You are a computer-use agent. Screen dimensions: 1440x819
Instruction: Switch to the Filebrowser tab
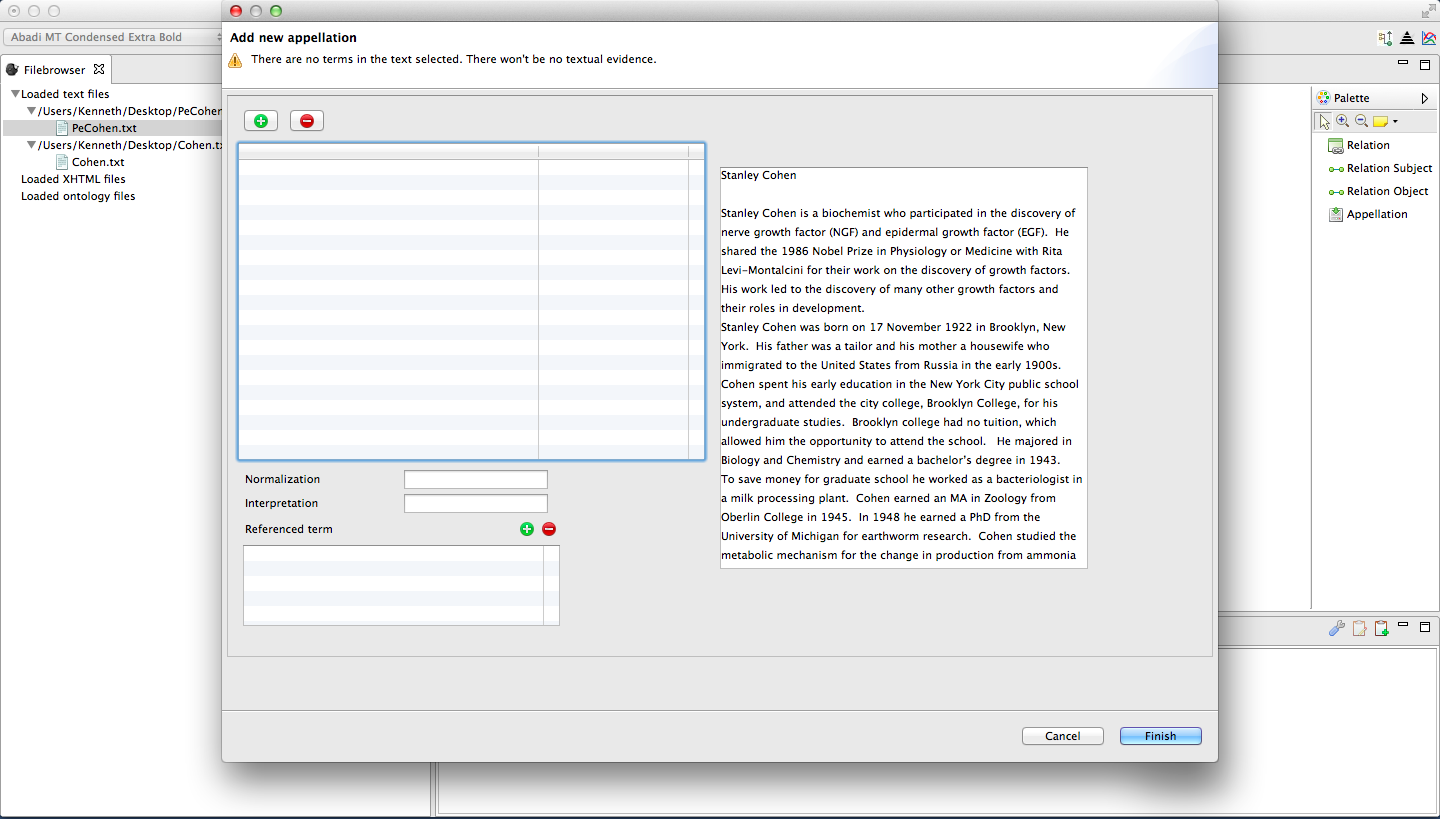54,70
